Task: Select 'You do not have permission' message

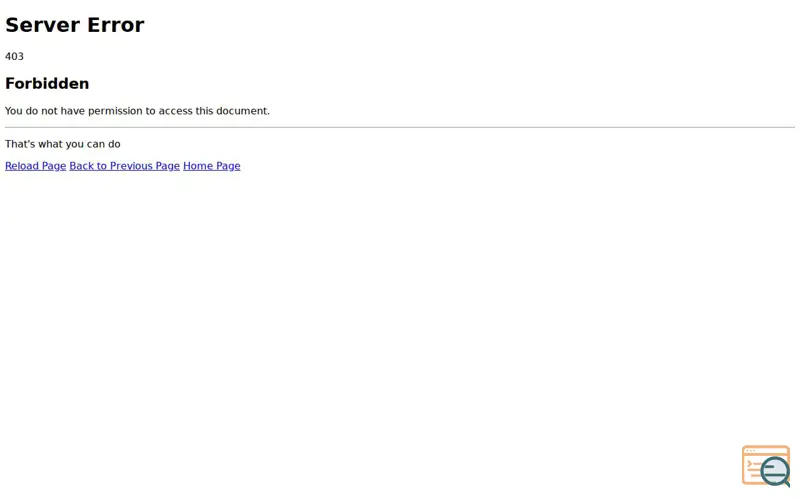Action: pyautogui.click(x=137, y=111)
